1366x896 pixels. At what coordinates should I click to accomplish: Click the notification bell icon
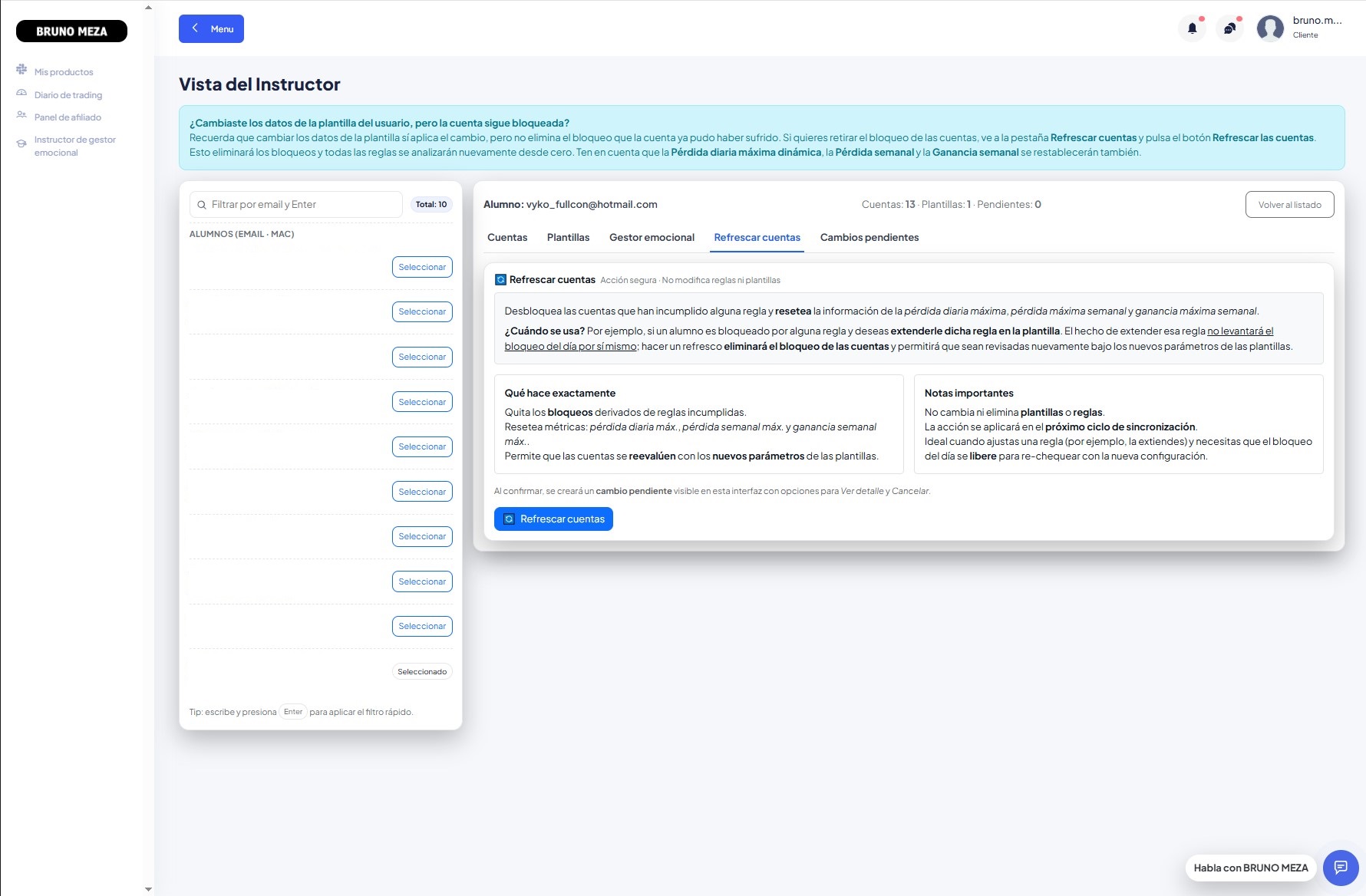coord(1192,28)
